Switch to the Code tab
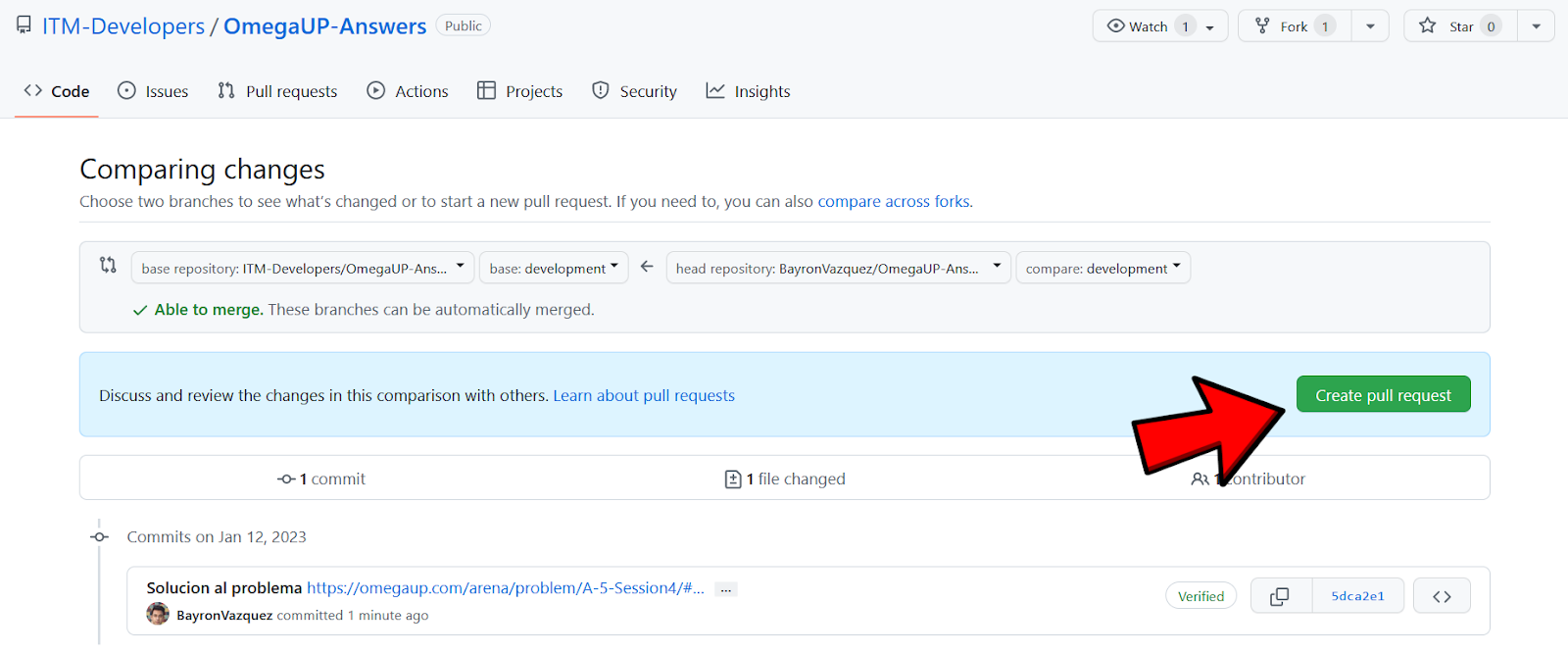The height and width of the screenshot is (654, 1568). pyautogui.click(x=57, y=91)
